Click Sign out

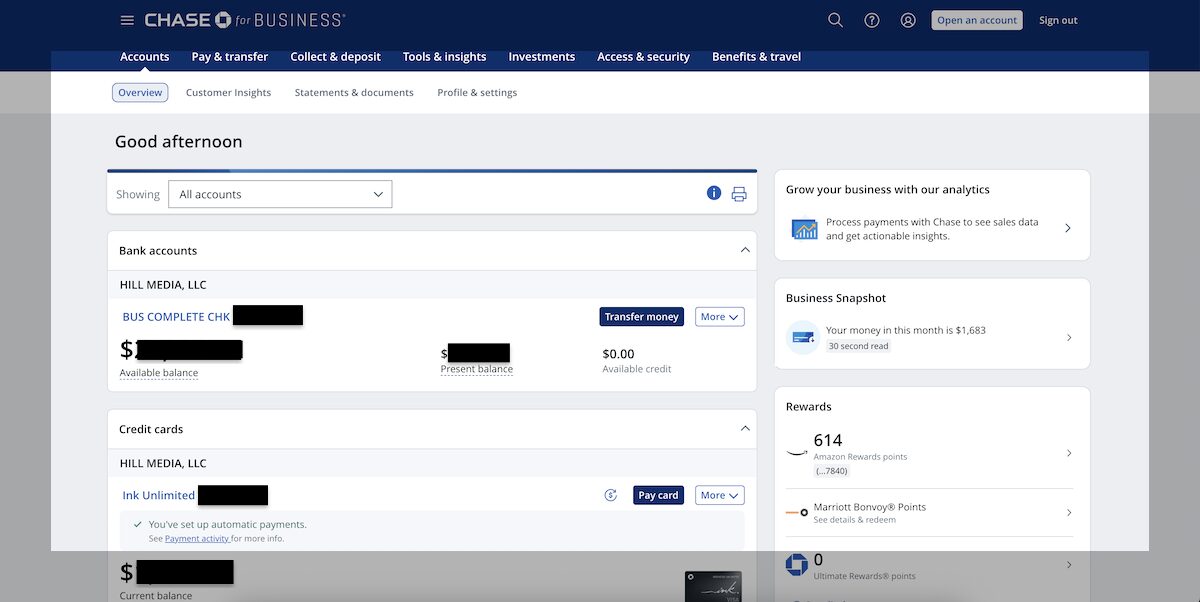(1058, 20)
